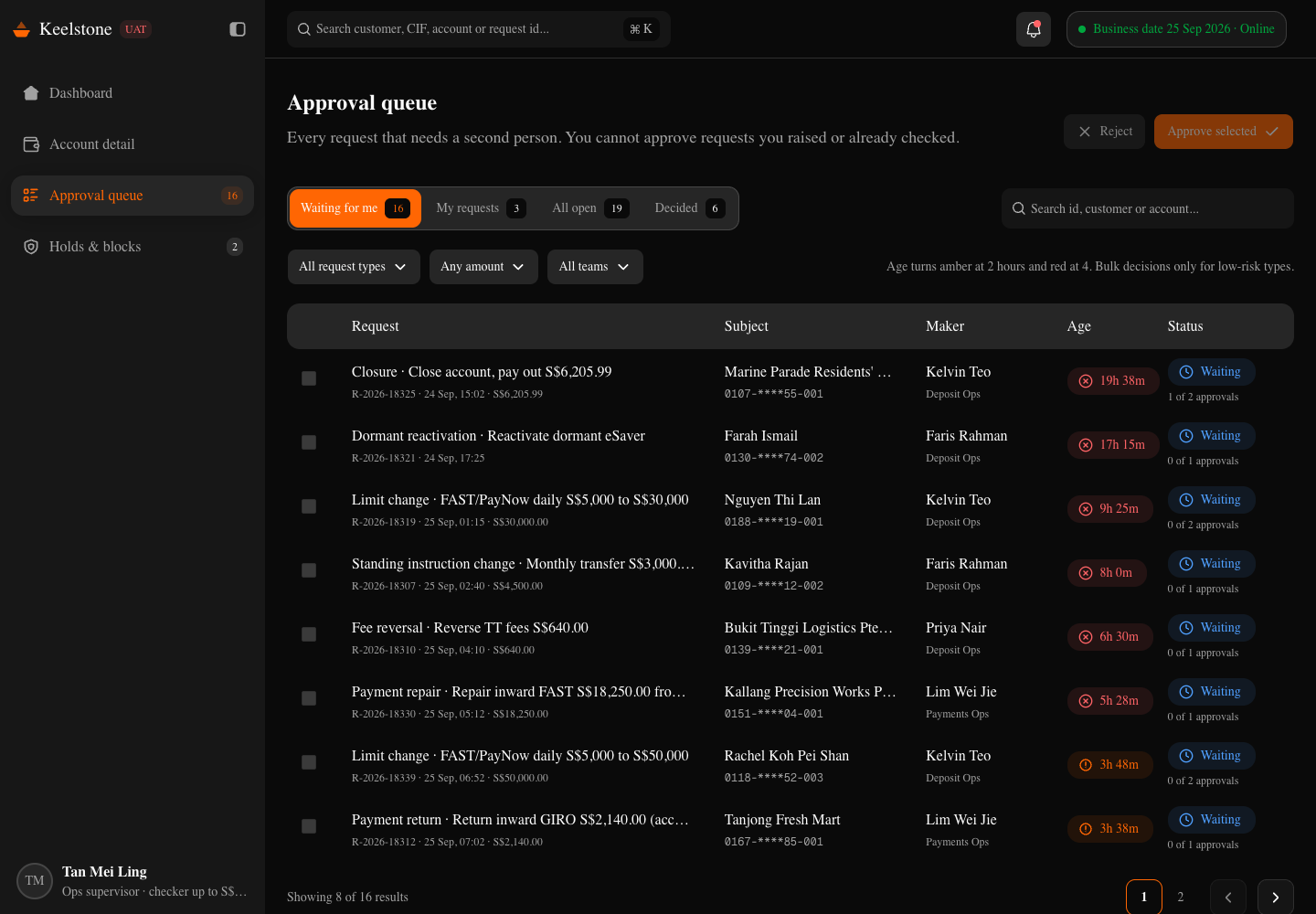Click the Waiting clock icon for Farah Ismail
Image resolution: width=1316 pixels, height=914 pixels.
click(1186, 436)
